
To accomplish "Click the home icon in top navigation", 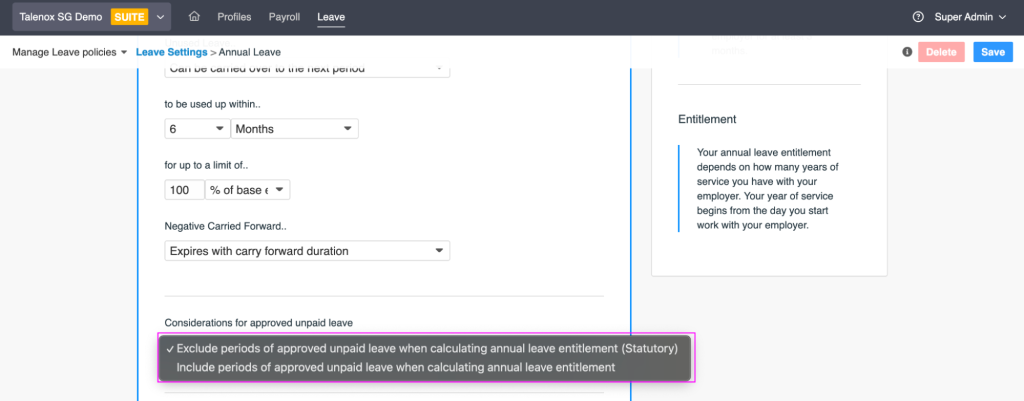I will 194,17.
